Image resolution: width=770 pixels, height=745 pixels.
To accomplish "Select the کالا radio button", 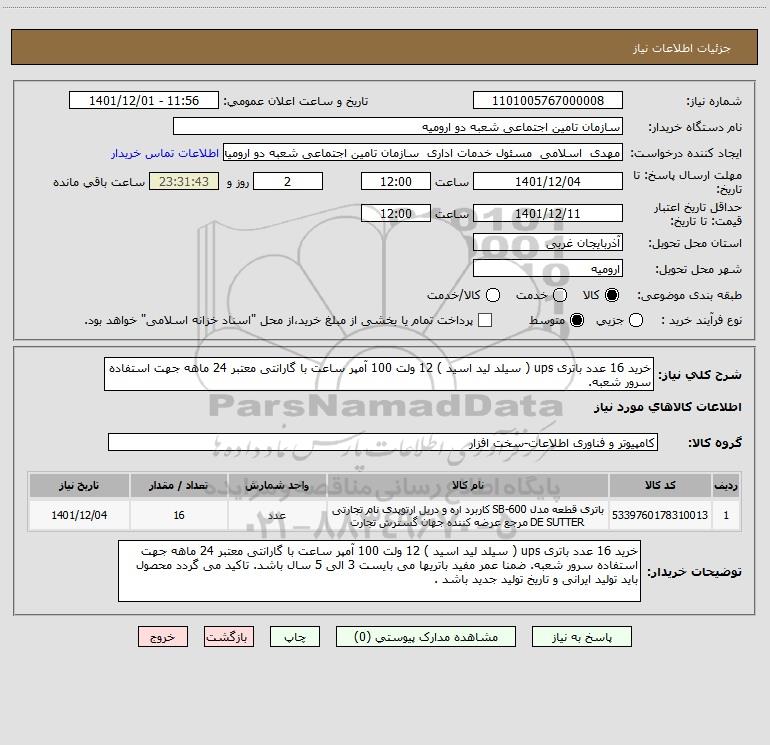I will click(612, 295).
